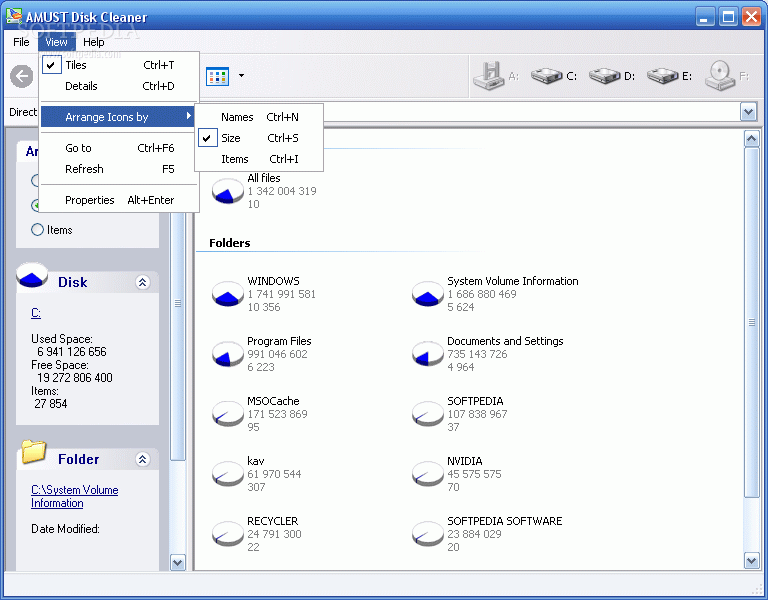768x600 pixels.
Task: Click the MSOCache pie icon
Action: 228,414
